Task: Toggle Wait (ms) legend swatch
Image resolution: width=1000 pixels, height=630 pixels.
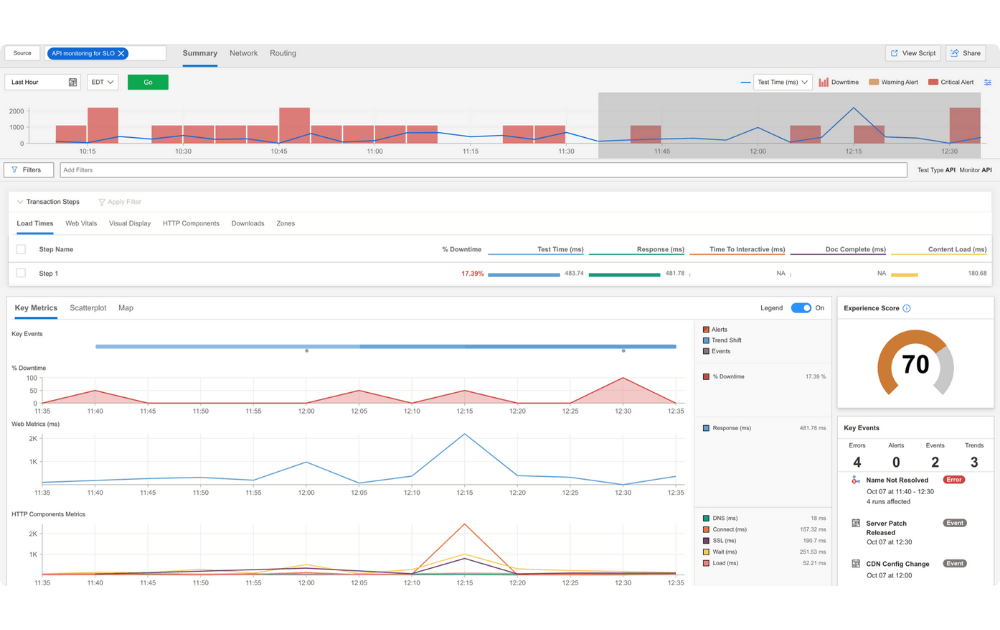Action: 706,552
